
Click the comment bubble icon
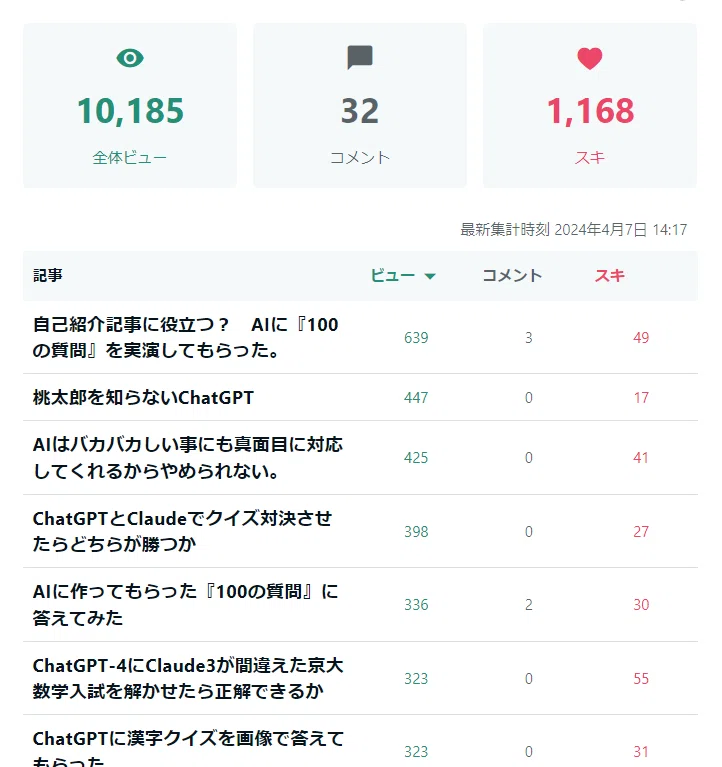pos(360,58)
